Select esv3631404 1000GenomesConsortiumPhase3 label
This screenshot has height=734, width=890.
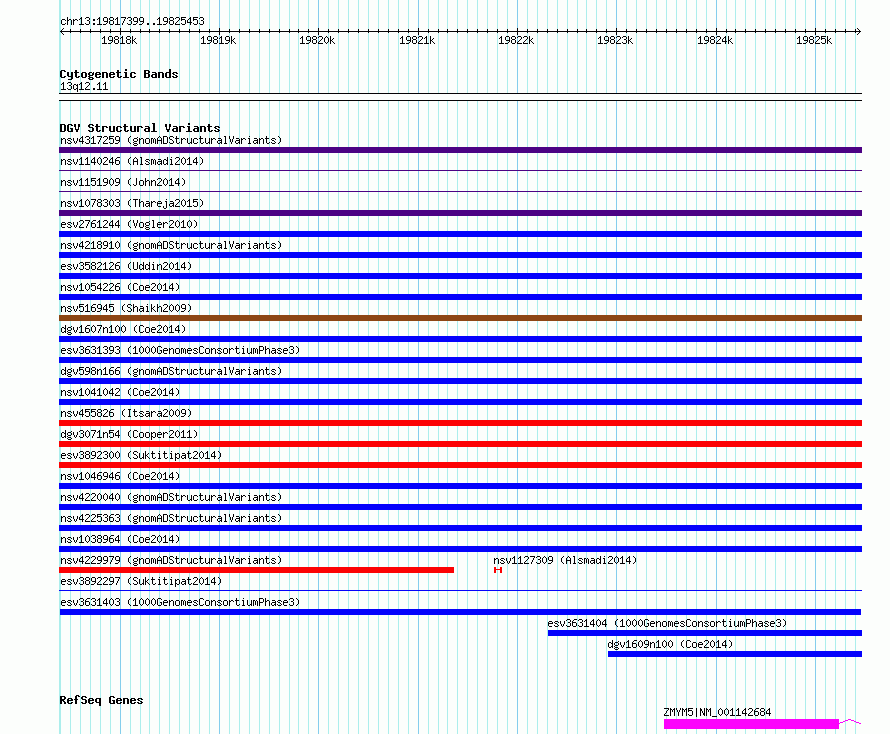(667, 623)
